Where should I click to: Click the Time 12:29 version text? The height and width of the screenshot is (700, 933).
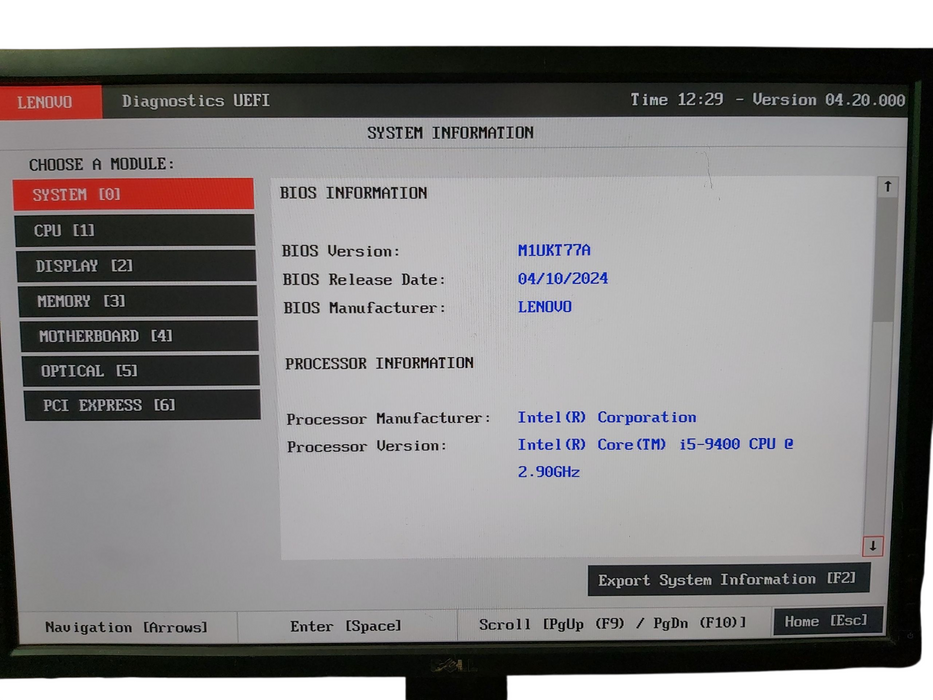tap(768, 99)
